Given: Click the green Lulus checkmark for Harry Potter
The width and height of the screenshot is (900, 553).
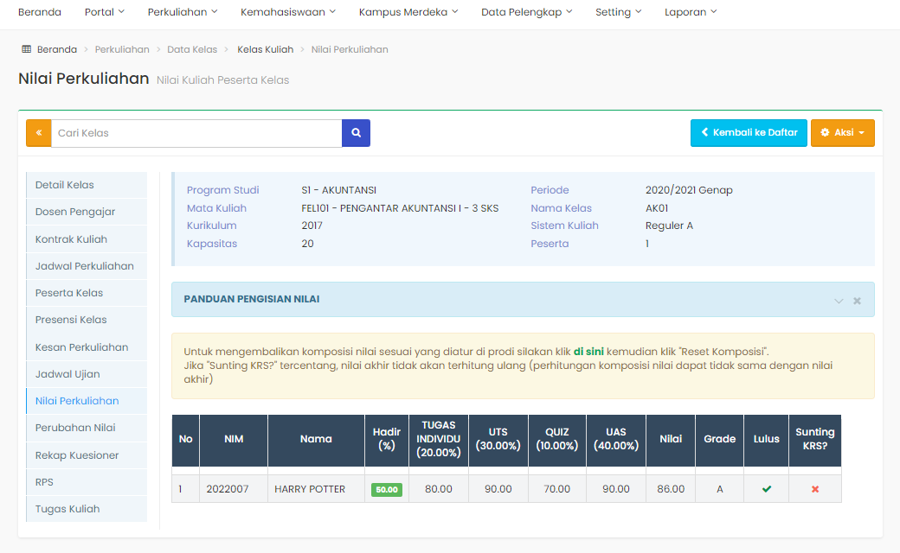Looking at the screenshot, I should pyautogui.click(x=766, y=489).
